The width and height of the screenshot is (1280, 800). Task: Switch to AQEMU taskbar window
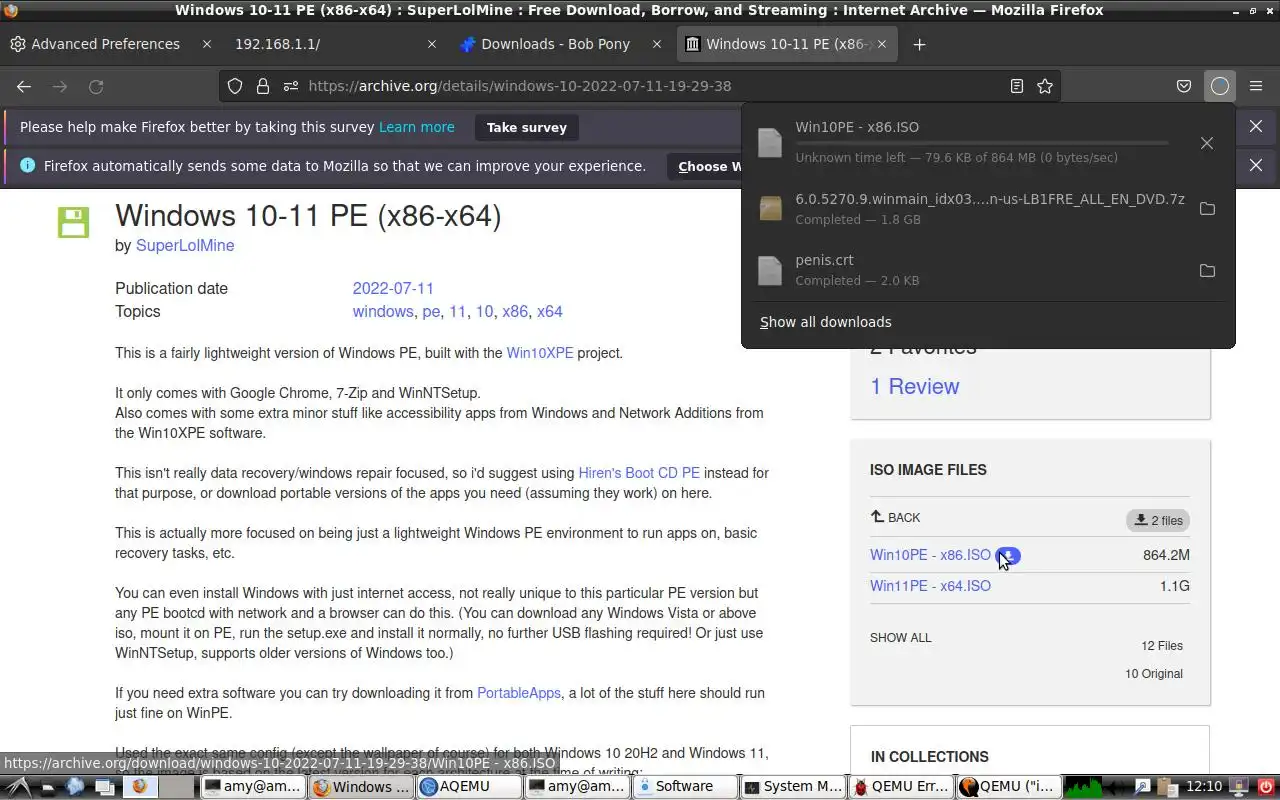point(469,786)
